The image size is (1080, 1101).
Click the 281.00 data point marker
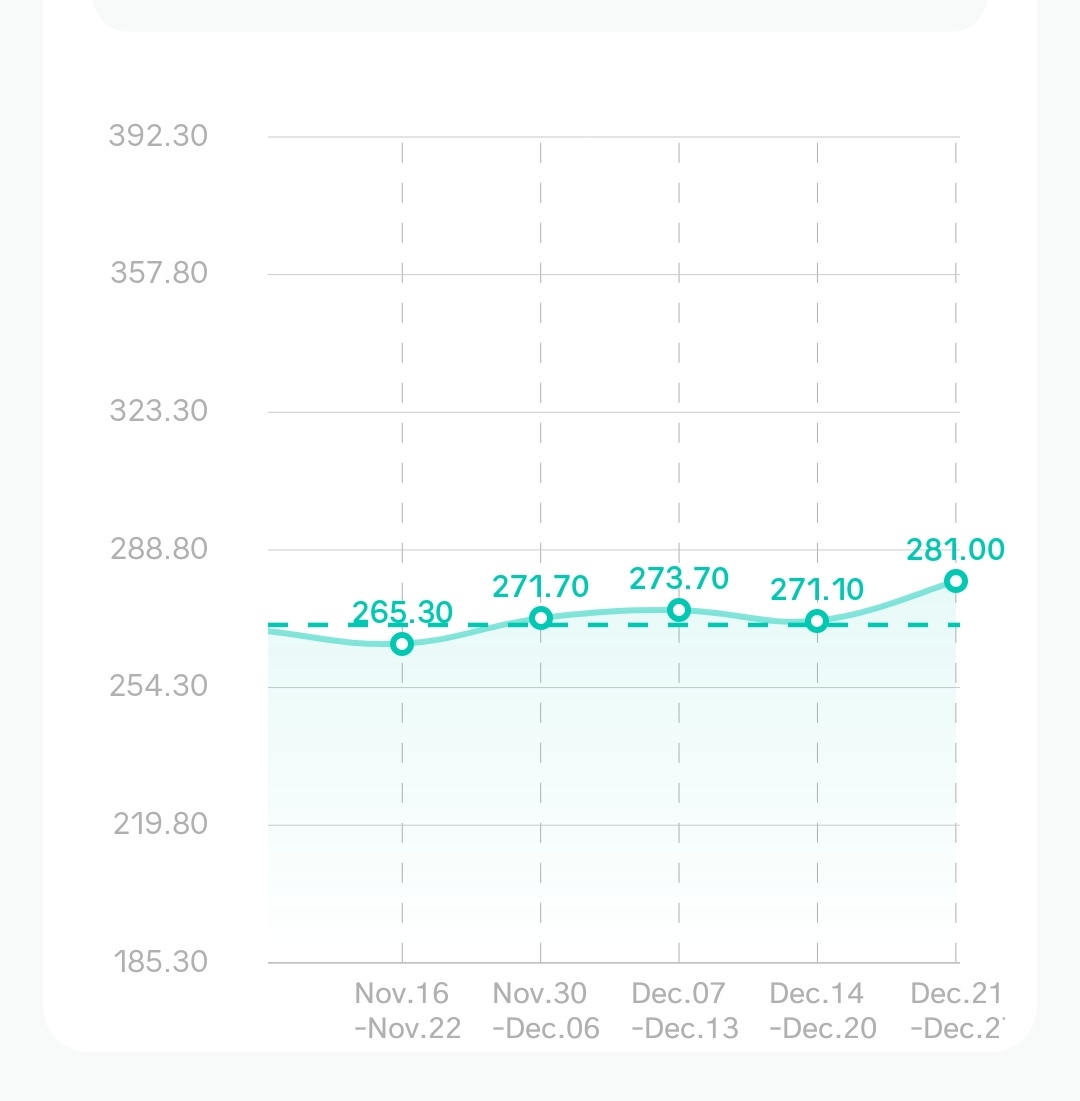[x=956, y=581]
